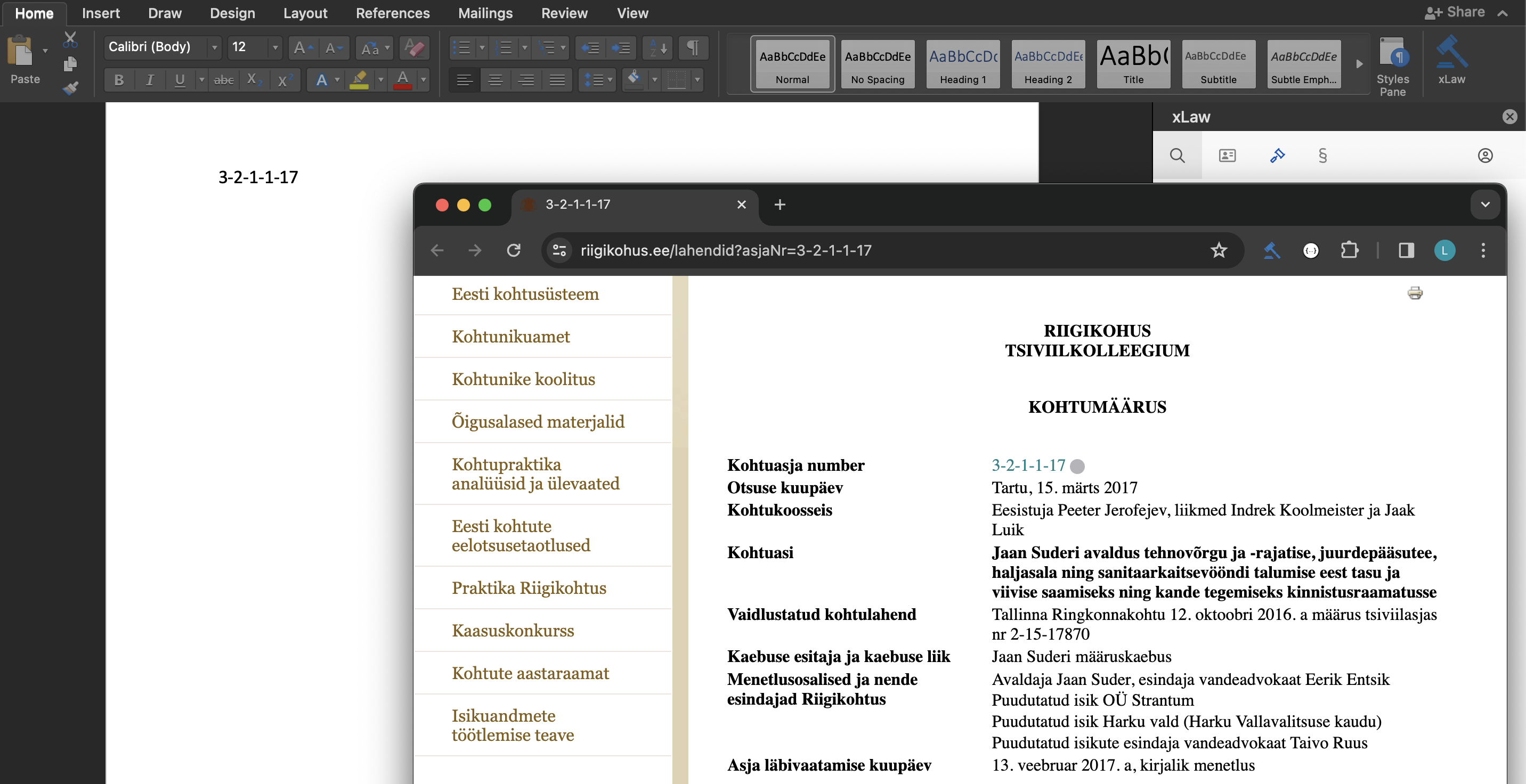This screenshot has width=1526, height=784.
Task: Open the Mailings ribbon tab
Action: [484, 13]
